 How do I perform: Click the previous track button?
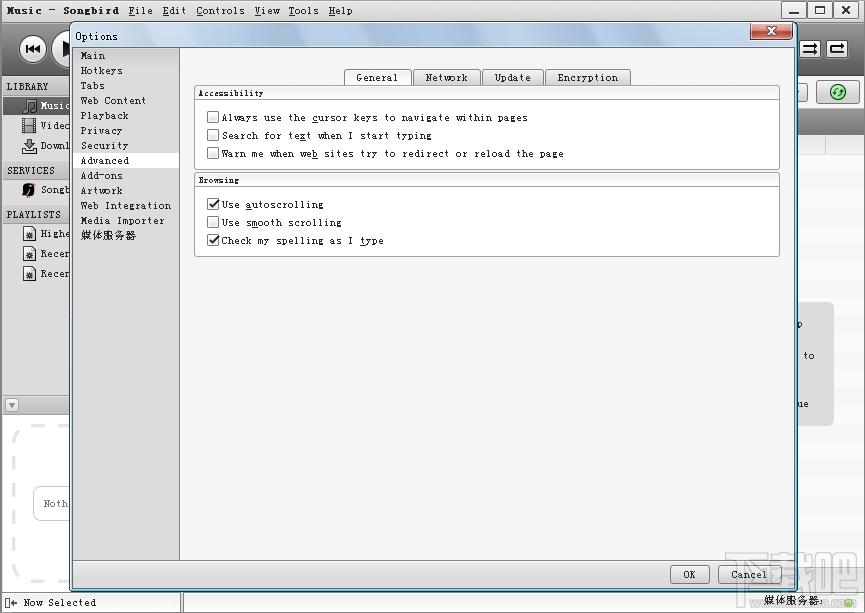pos(33,49)
